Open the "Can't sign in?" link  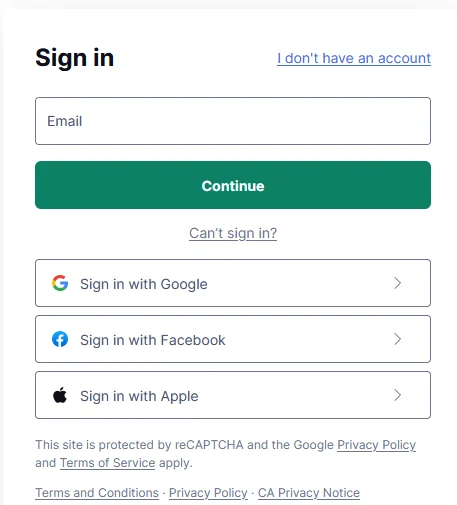(233, 233)
